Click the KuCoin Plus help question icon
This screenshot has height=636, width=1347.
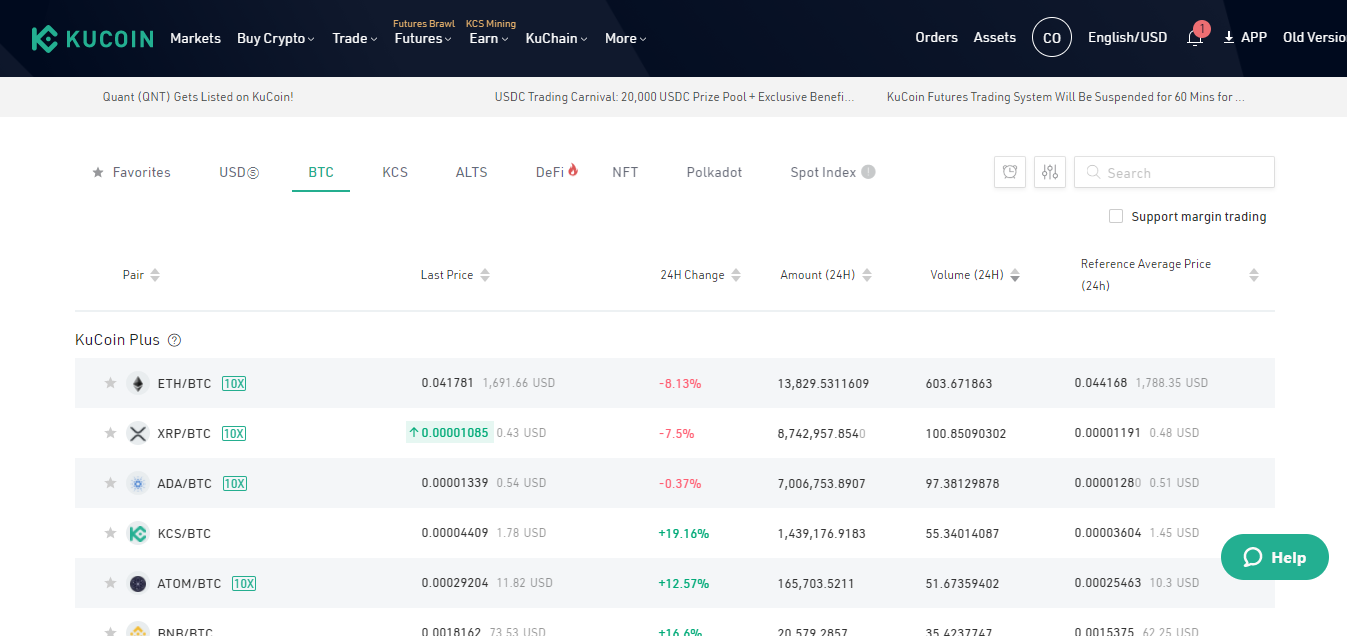[174, 340]
